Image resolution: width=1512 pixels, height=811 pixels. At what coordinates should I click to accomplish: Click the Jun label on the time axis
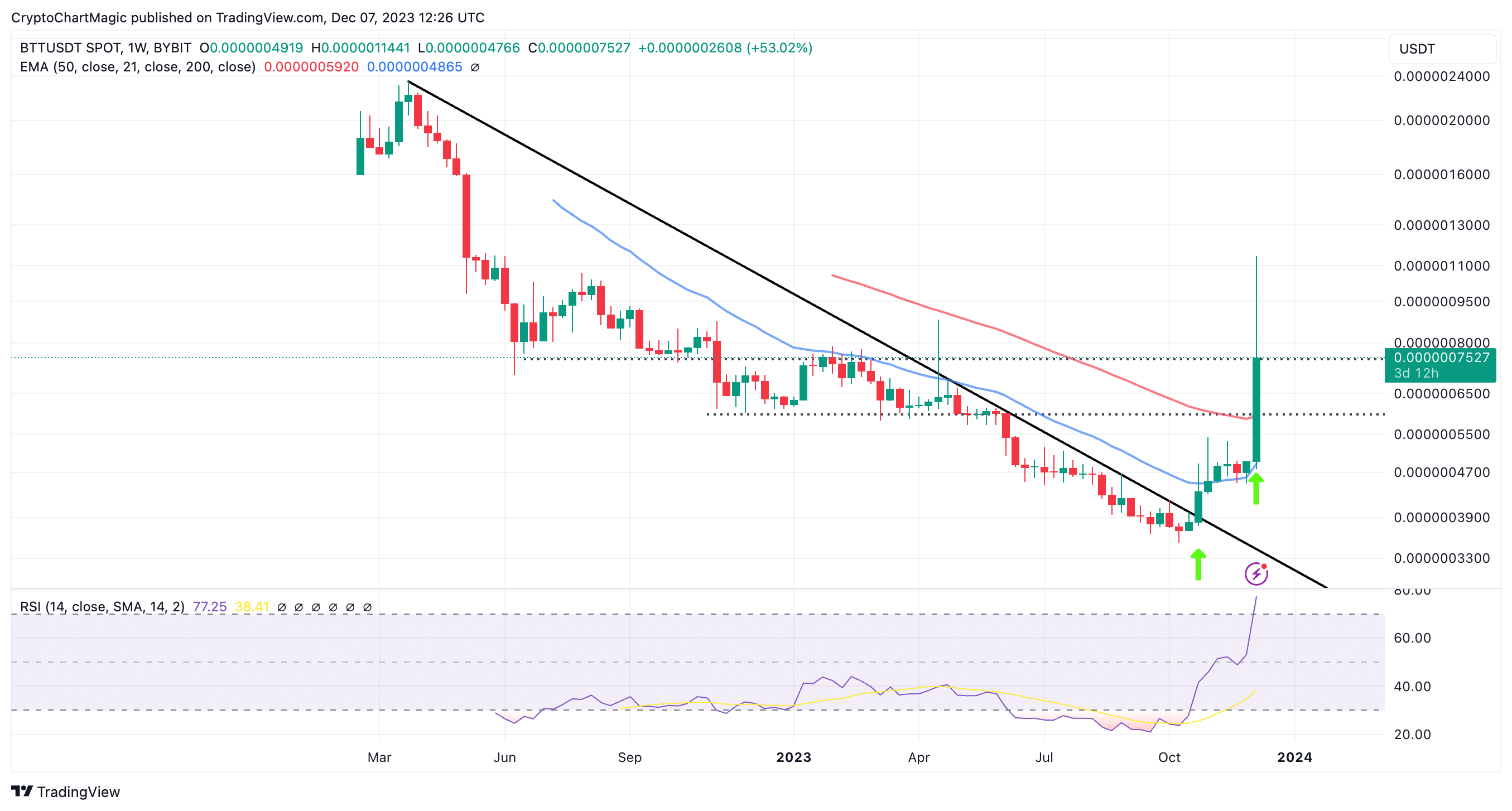(505, 757)
